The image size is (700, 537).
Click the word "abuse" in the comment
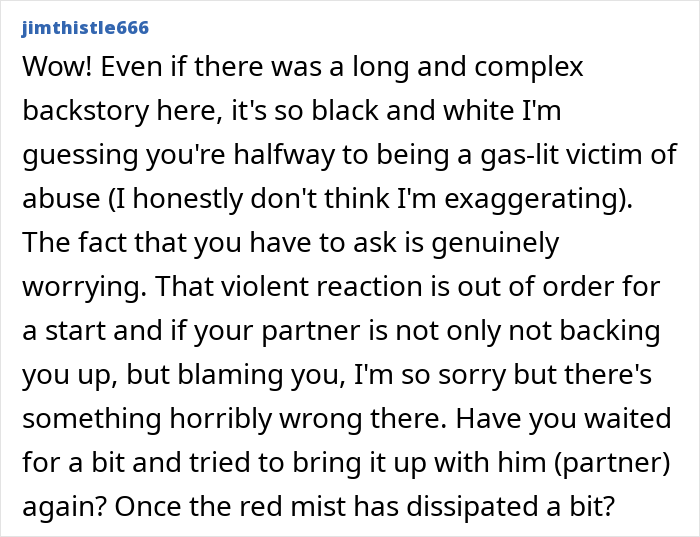56,198
